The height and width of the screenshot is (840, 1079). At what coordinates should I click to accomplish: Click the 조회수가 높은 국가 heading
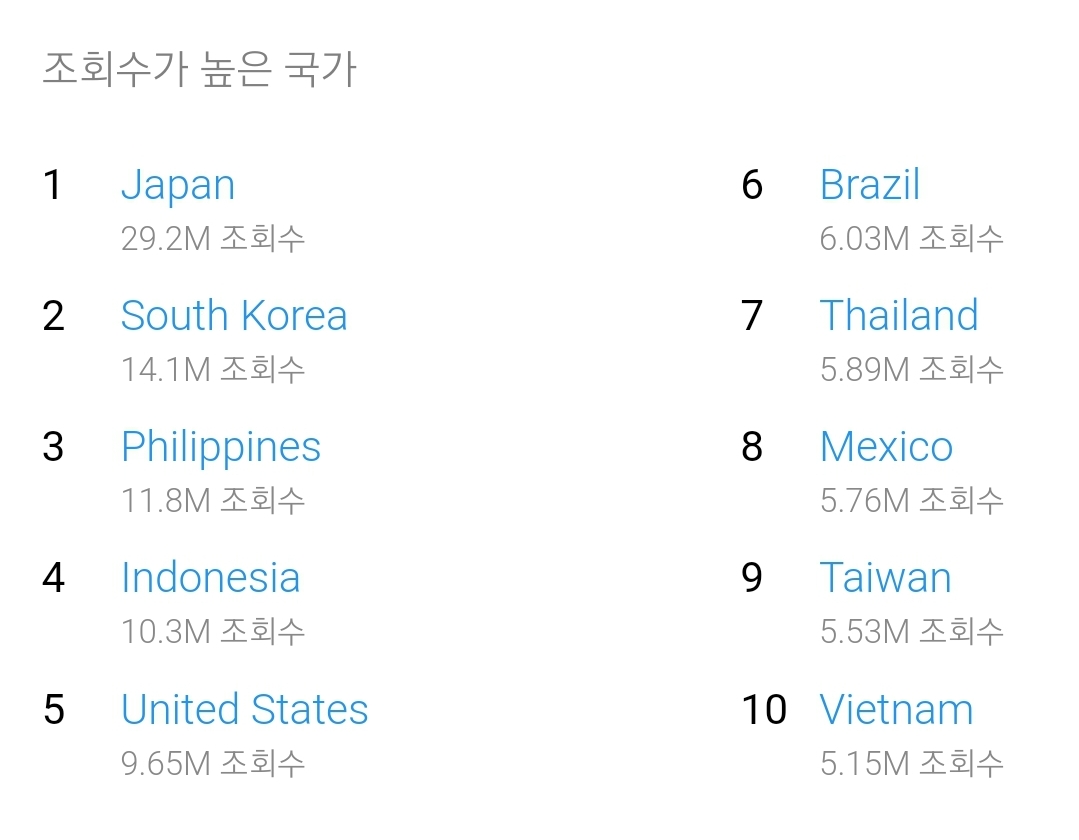(x=199, y=71)
